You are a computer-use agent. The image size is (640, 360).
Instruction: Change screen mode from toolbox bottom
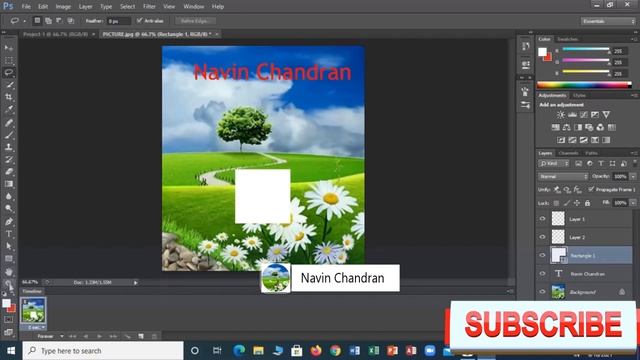pyautogui.click(x=9, y=332)
